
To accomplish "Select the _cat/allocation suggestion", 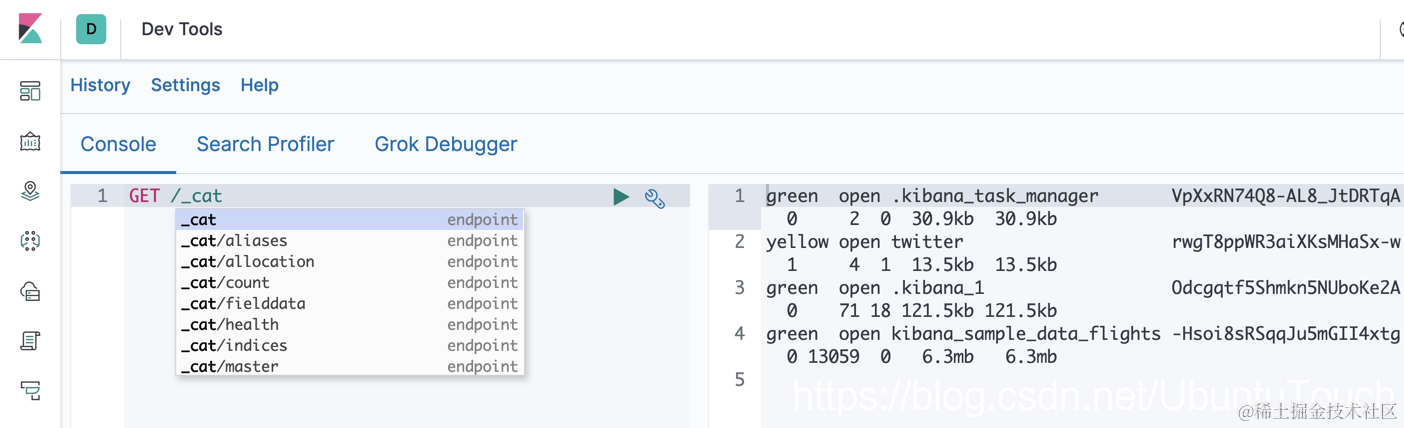I will tap(350, 261).
